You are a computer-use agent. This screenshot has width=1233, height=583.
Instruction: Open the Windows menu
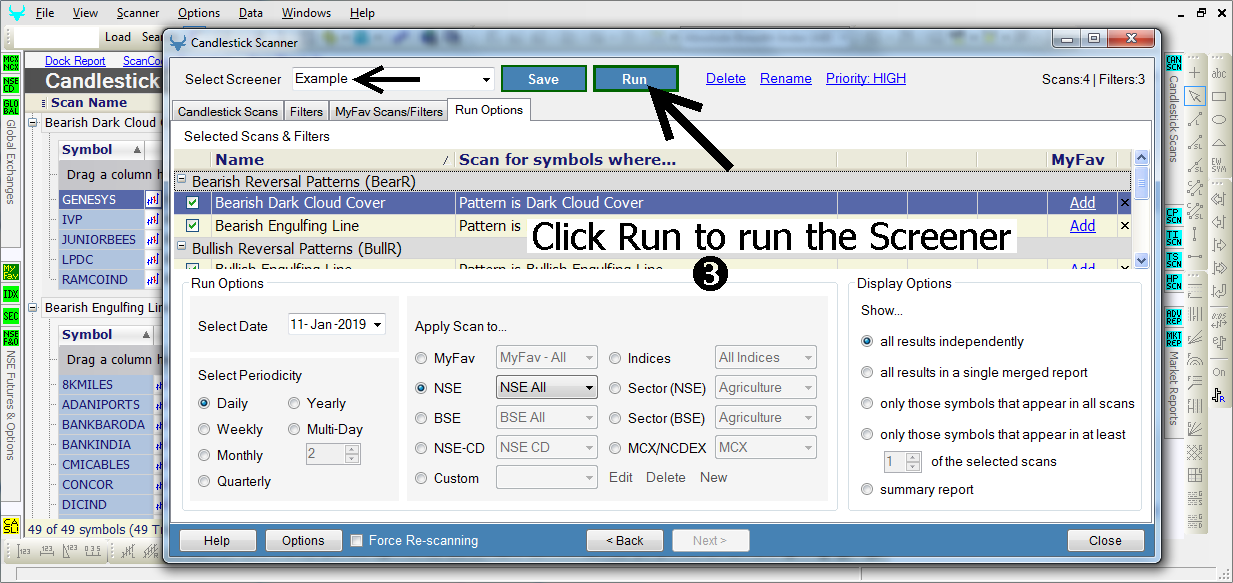(x=306, y=13)
